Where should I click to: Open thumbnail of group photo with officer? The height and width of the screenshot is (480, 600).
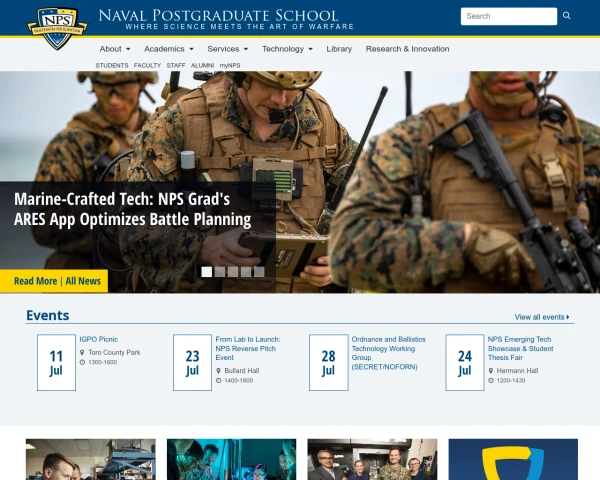(372, 459)
